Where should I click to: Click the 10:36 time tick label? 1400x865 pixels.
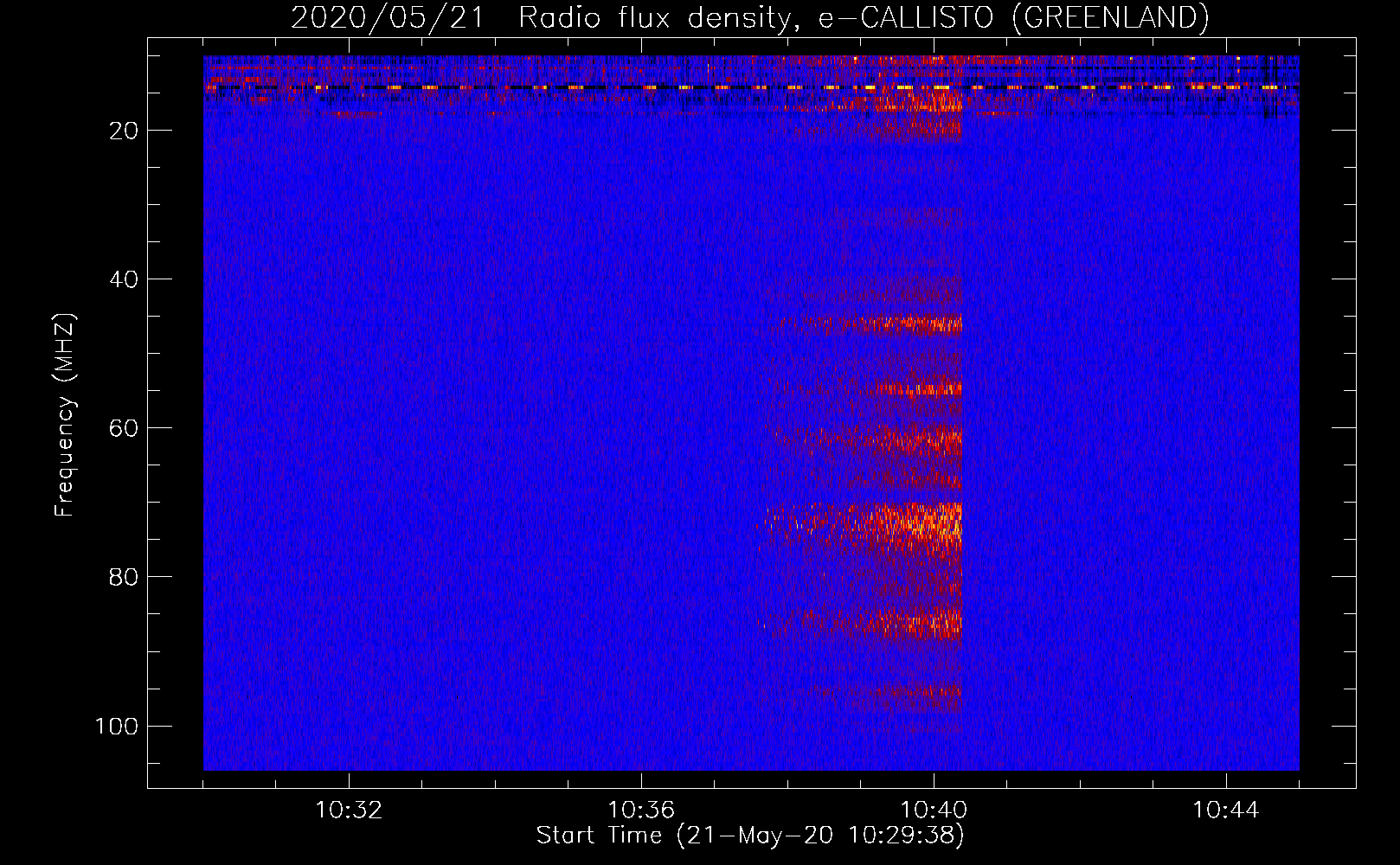[641, 811]
